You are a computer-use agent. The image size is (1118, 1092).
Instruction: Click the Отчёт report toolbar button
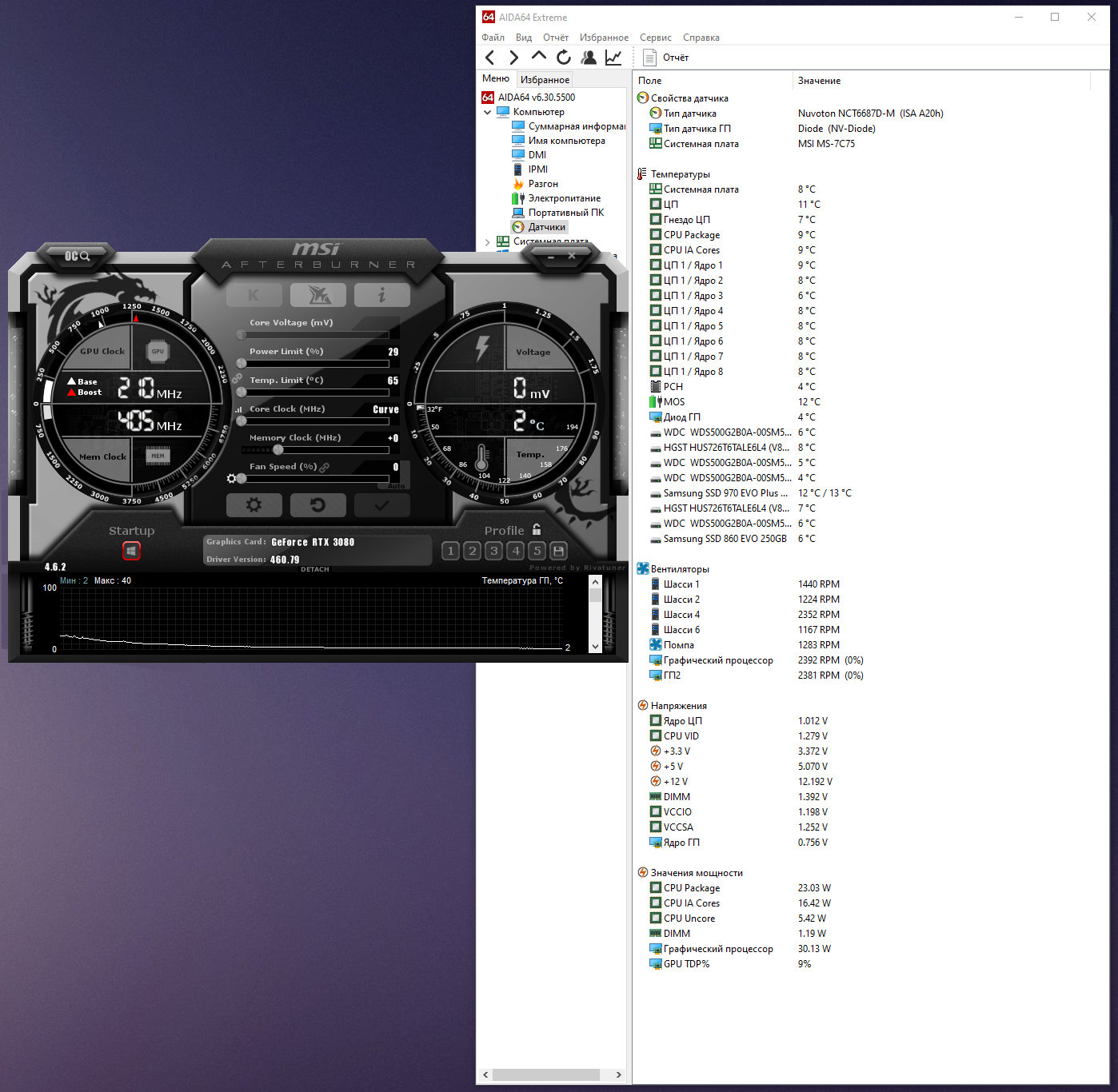click(x=667, y=58)
